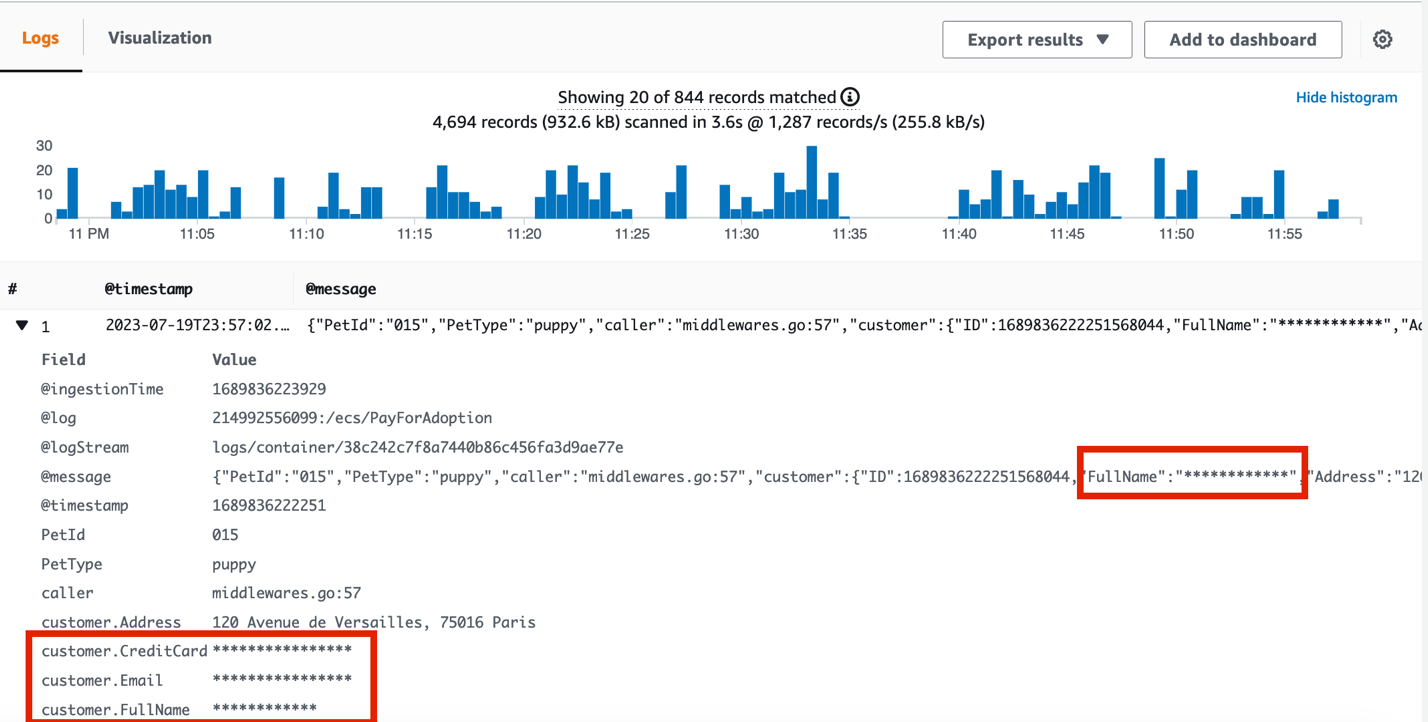Screen dimensions: 1428x722
Task: Expand the Export results dropdown
Action: click(x=1037, y=39)
